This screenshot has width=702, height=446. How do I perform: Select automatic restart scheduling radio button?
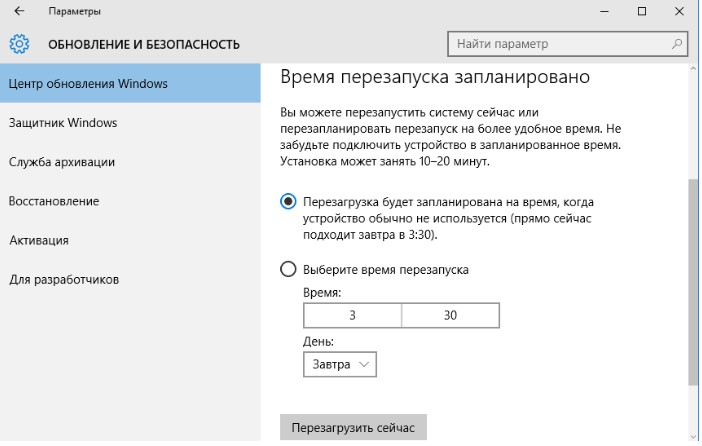tap(288, 202)
